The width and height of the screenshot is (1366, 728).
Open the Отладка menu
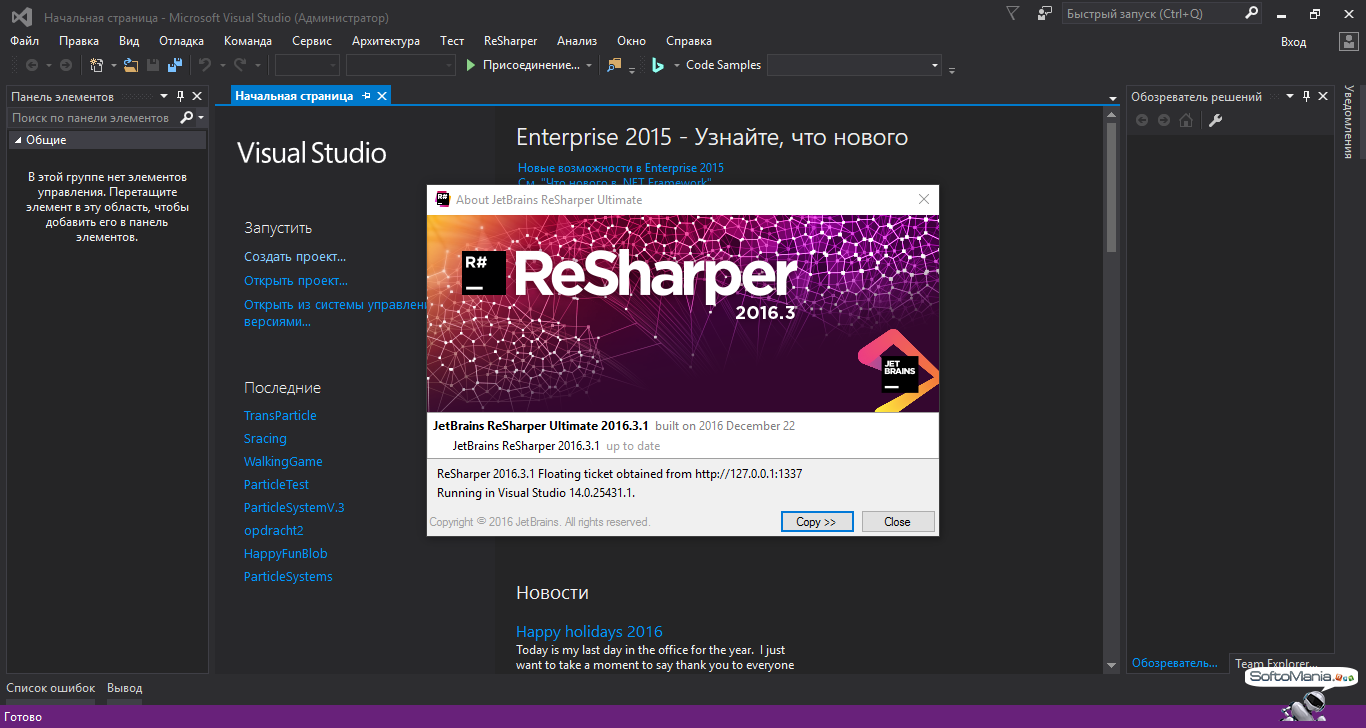tap(181, 41)
